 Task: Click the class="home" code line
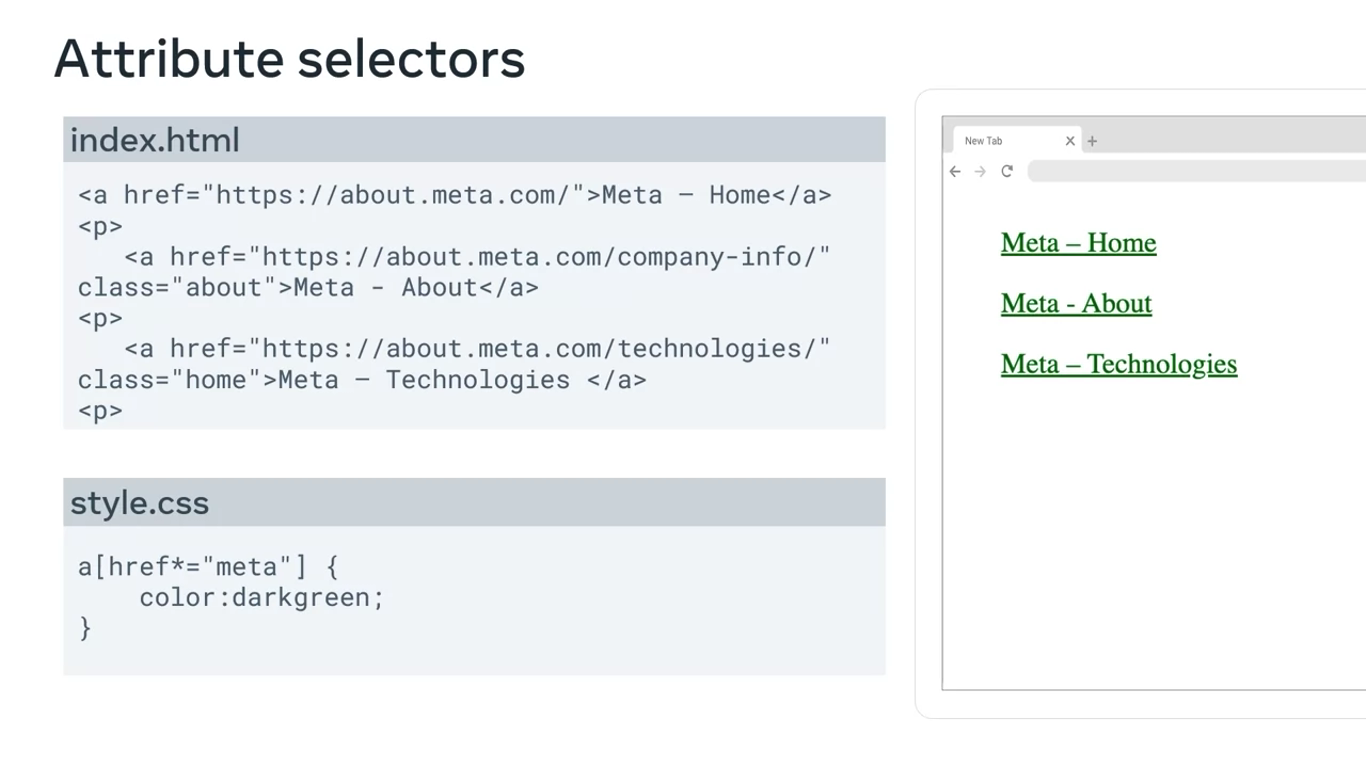tap(362, 380)
